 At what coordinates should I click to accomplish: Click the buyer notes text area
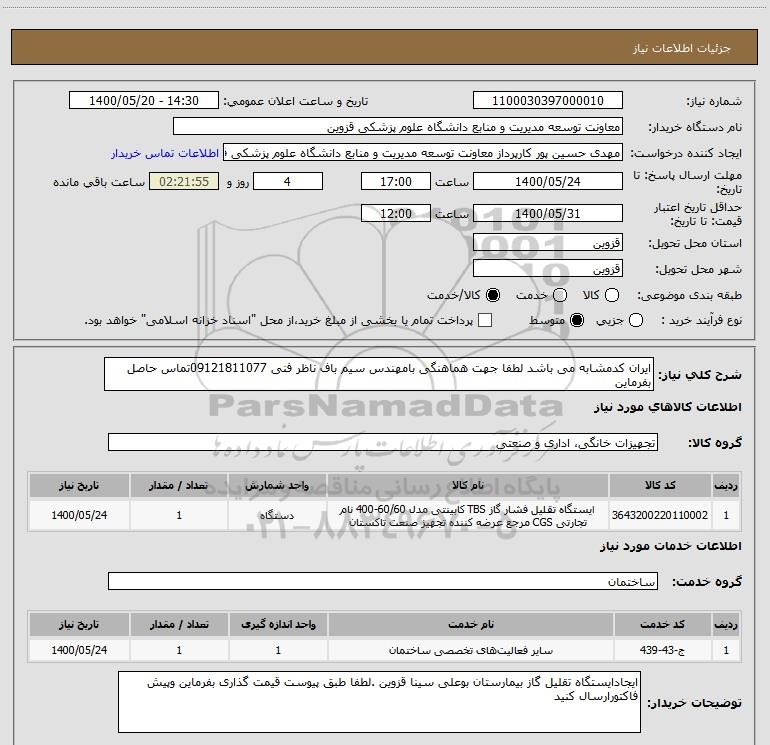click(x=379, y=702)
